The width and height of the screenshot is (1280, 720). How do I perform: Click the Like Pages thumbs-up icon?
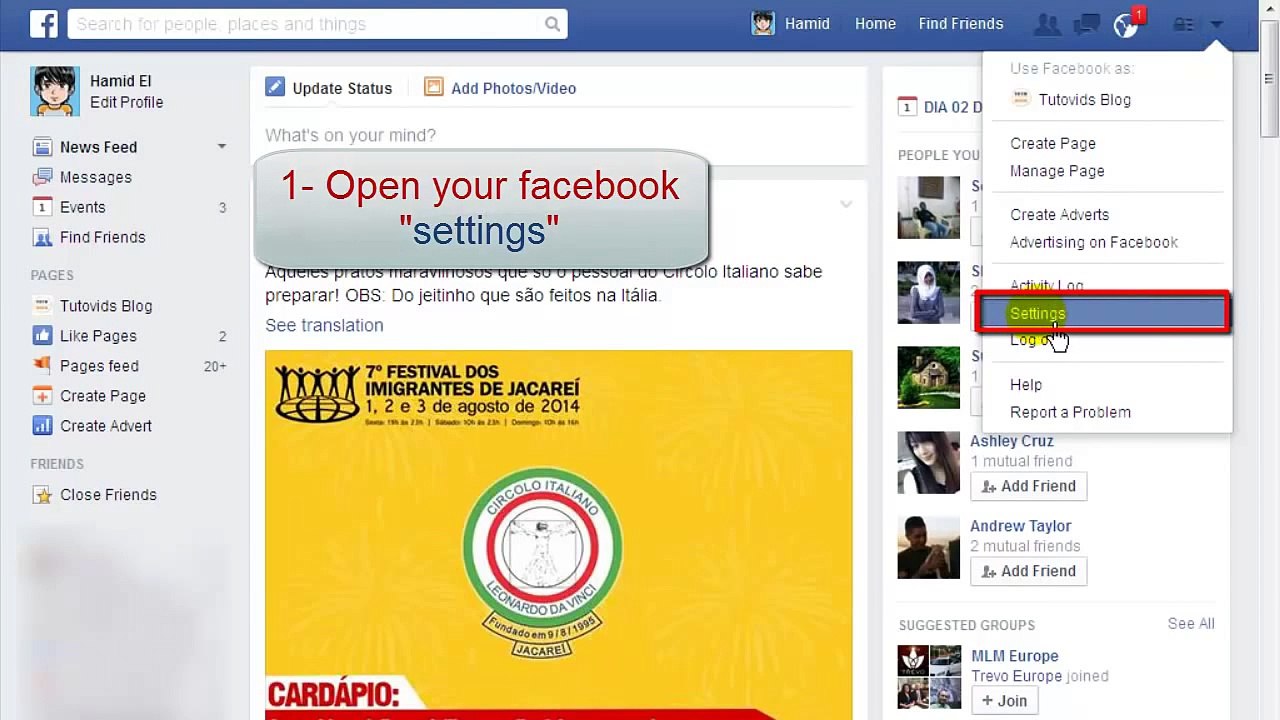pyautogui.click(x=42, y=336)
